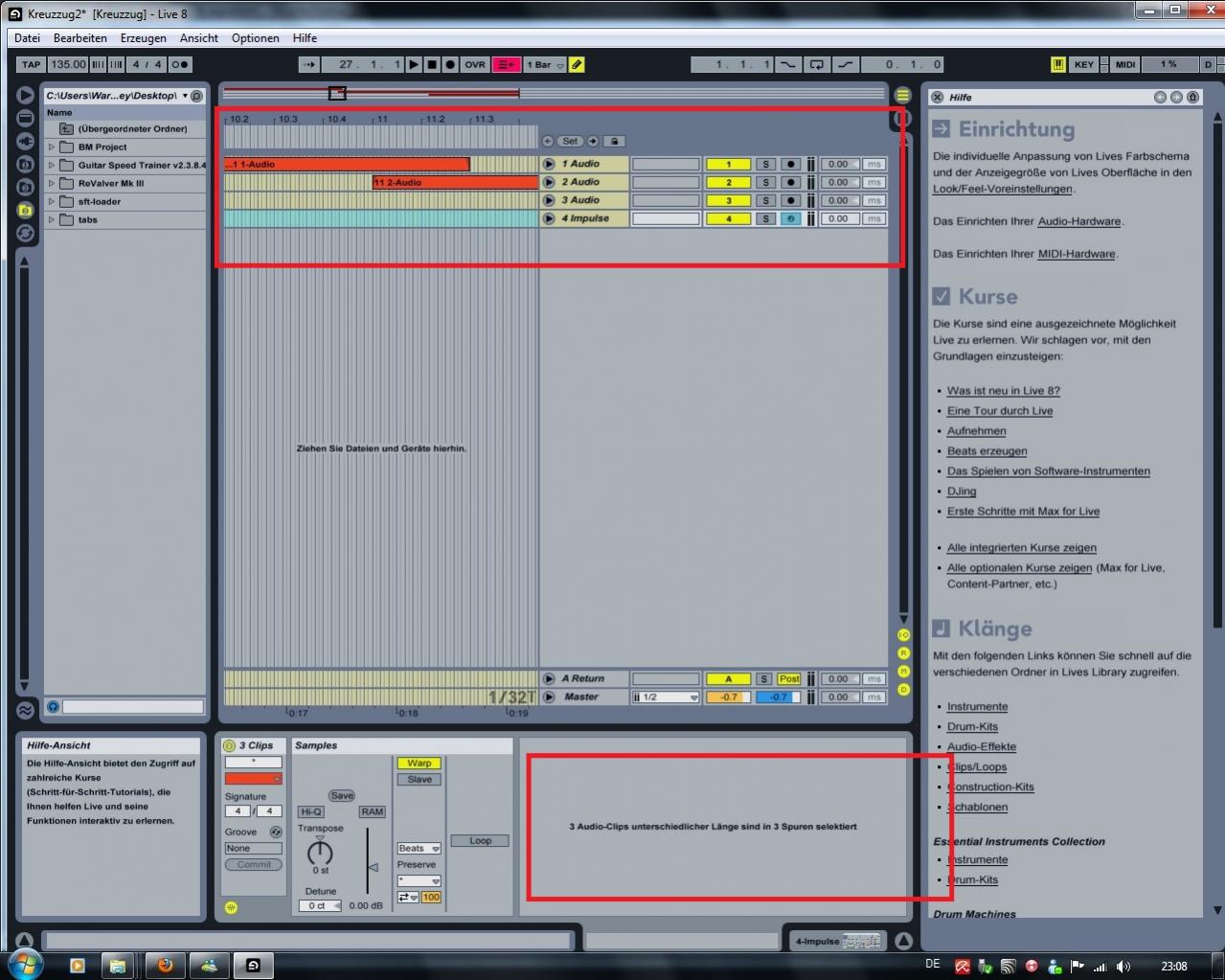This screenshot has height=980, width=1225.
Task: Unfold the 1 Audio track
Action: point(549,164)
